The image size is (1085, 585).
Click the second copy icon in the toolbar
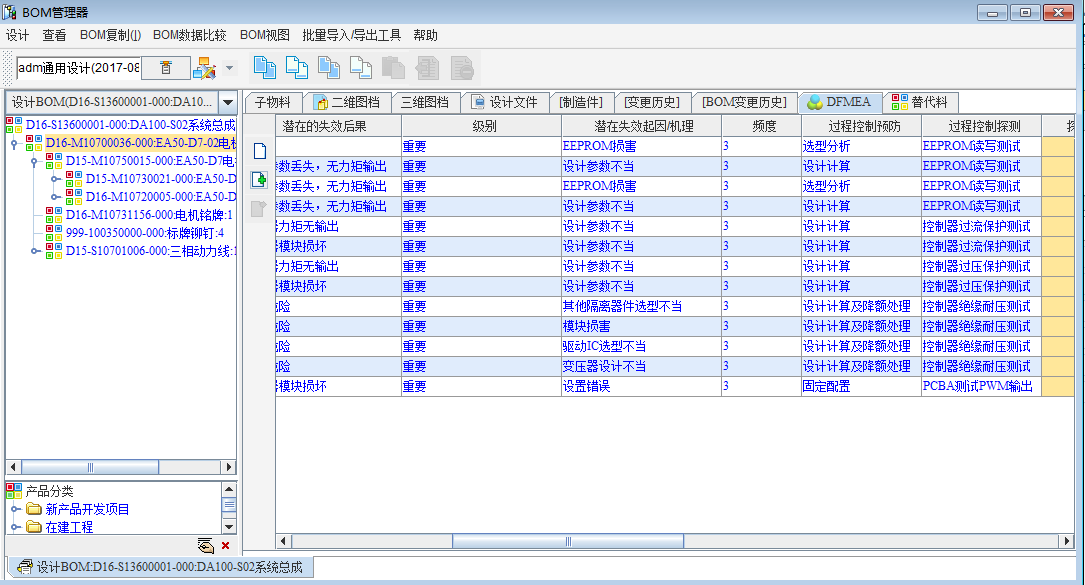(x=296, y=68)
